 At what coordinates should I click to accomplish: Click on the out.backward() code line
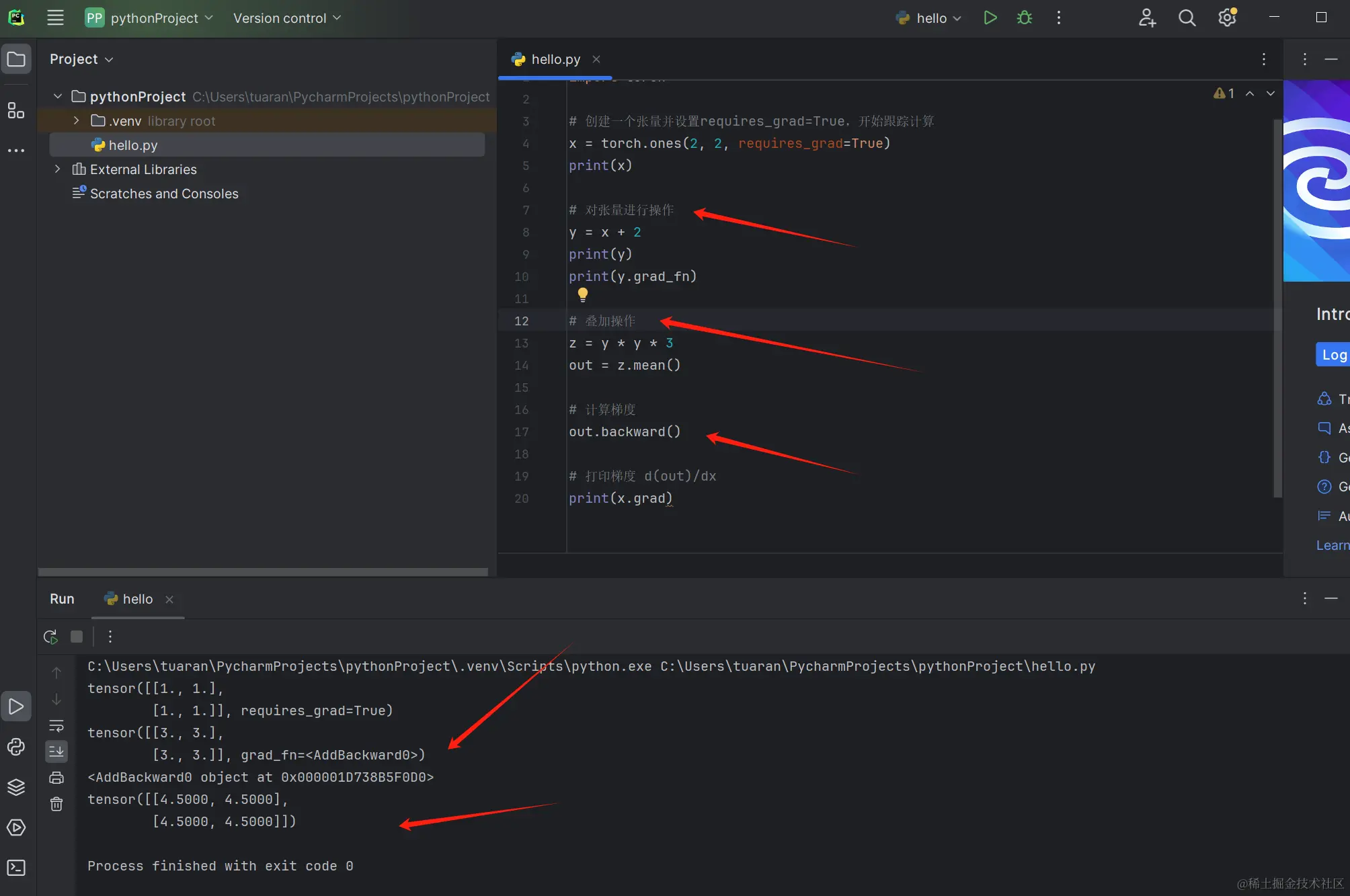[625, 432]
